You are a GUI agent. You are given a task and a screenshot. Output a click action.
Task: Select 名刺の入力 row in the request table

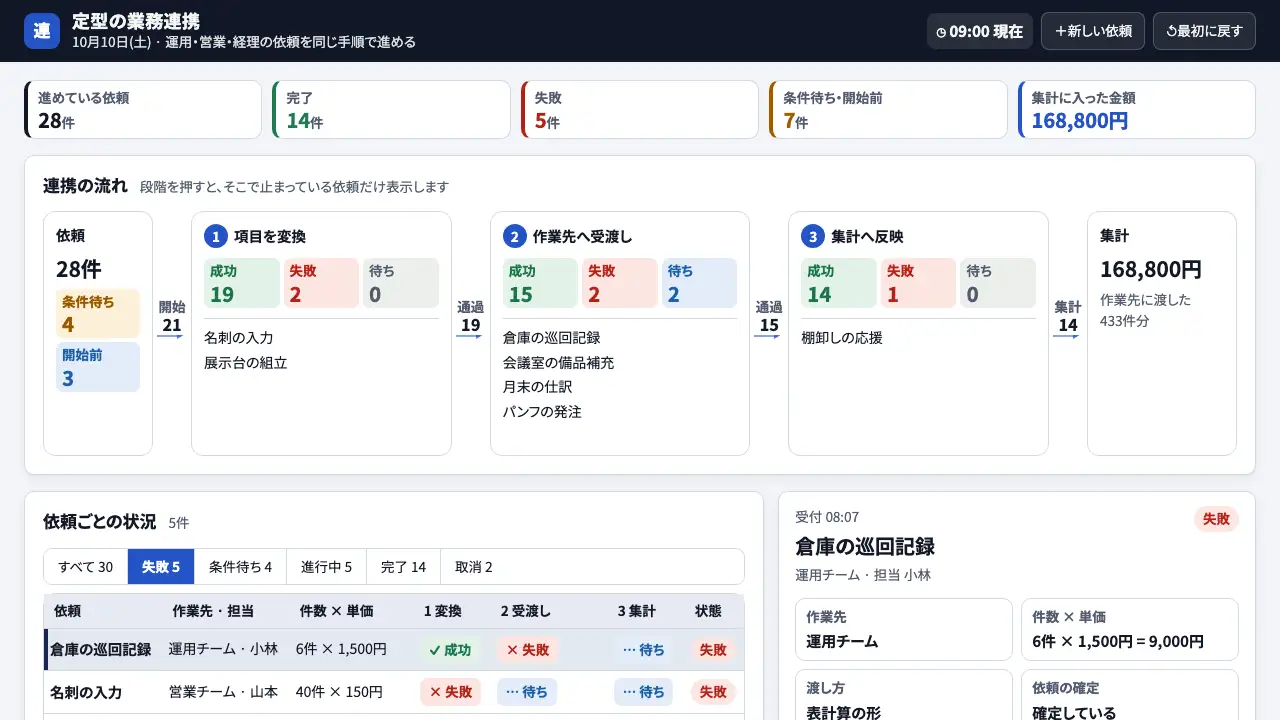394,692
